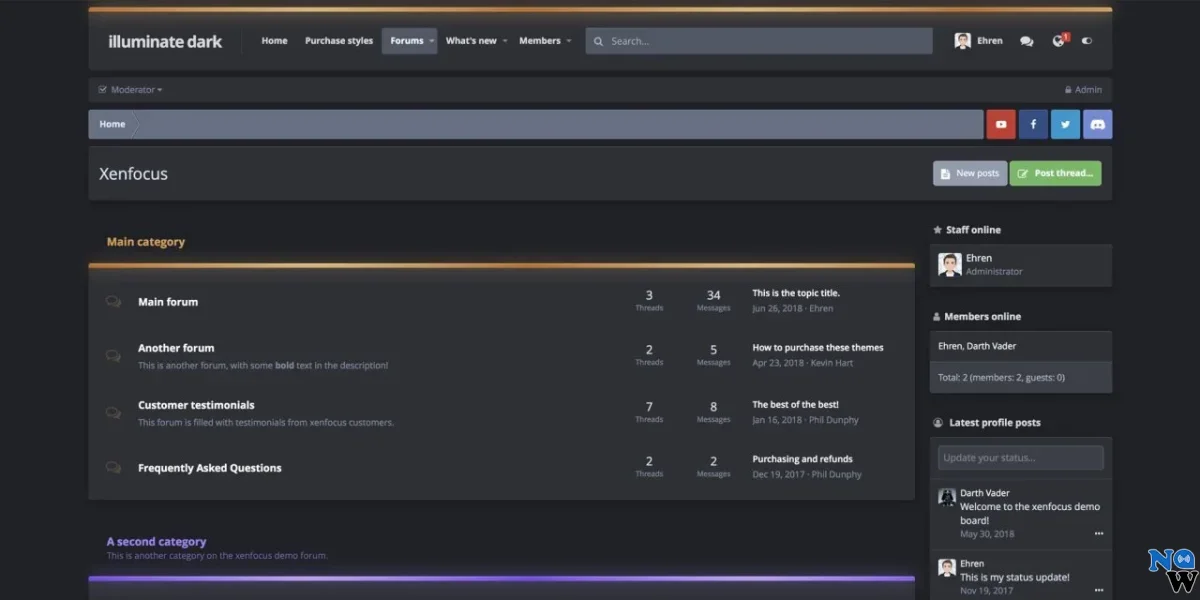Click the Discord social icon
Screen dimensions: 1200x600
(1097, 123)
